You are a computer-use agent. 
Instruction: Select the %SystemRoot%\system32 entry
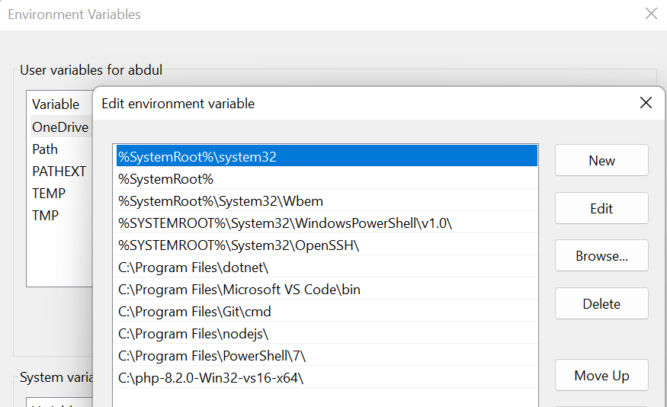pos(327,156)
